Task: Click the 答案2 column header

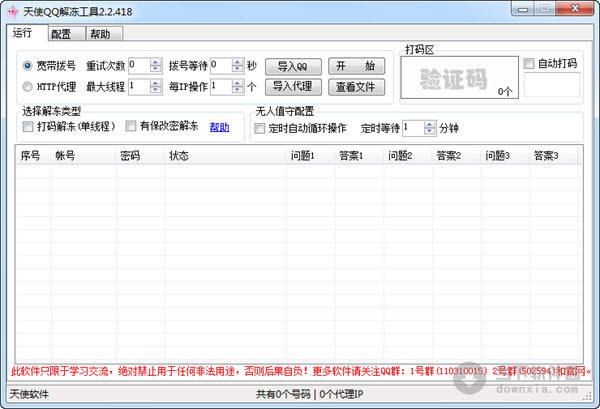Action: [457, 156]
